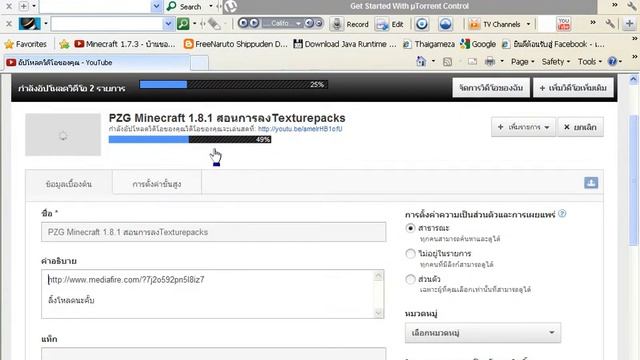Click the add more videos (เพิ่มวิดีโอเพิ่มเติม) button
Image resolution: width=640 pixels, height=360 pixels.
[x=573, y=88]
